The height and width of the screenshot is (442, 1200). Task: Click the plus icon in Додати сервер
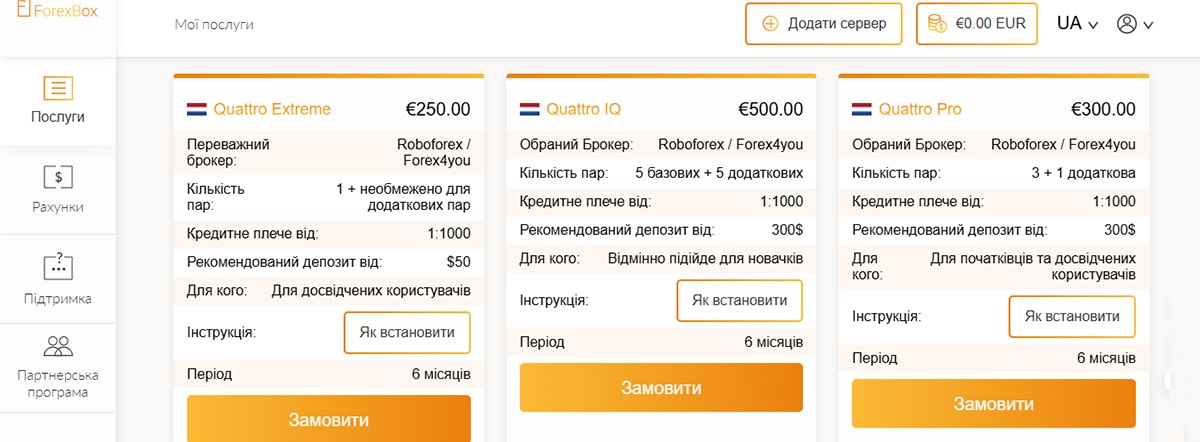pyautogui.click(x=770, y=24)
